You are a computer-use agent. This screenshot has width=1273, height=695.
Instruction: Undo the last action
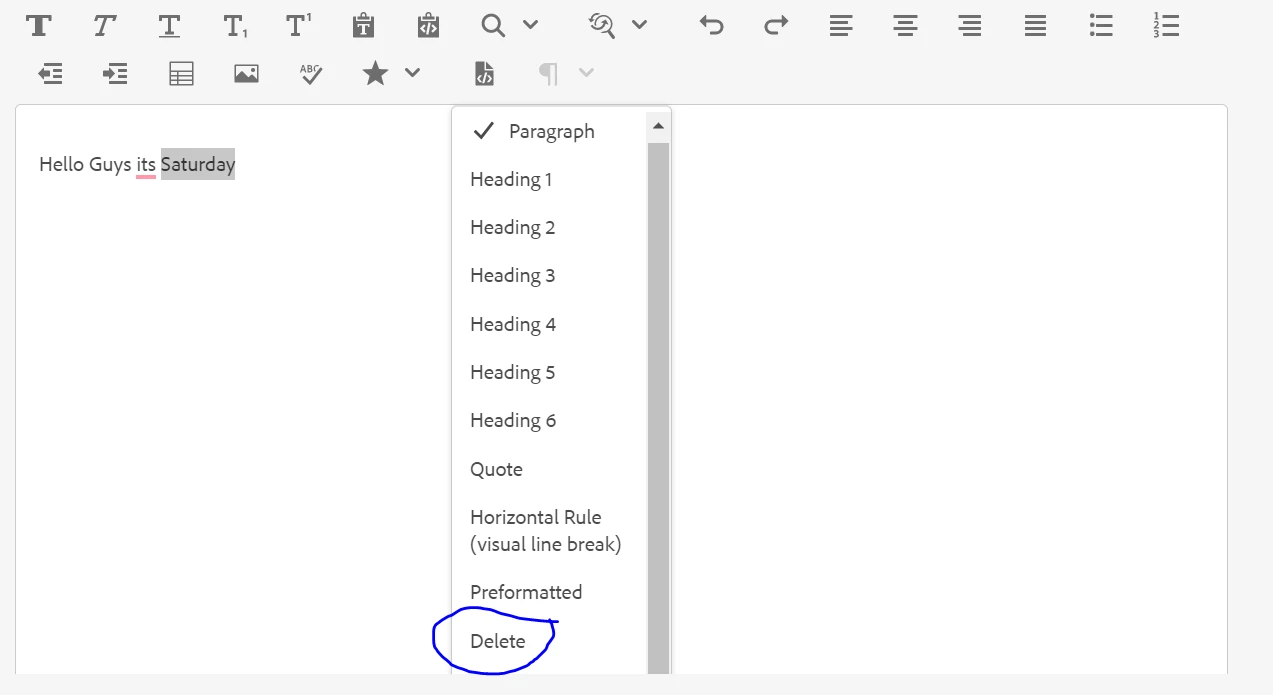pyautogui.click(x=711, y=25)
